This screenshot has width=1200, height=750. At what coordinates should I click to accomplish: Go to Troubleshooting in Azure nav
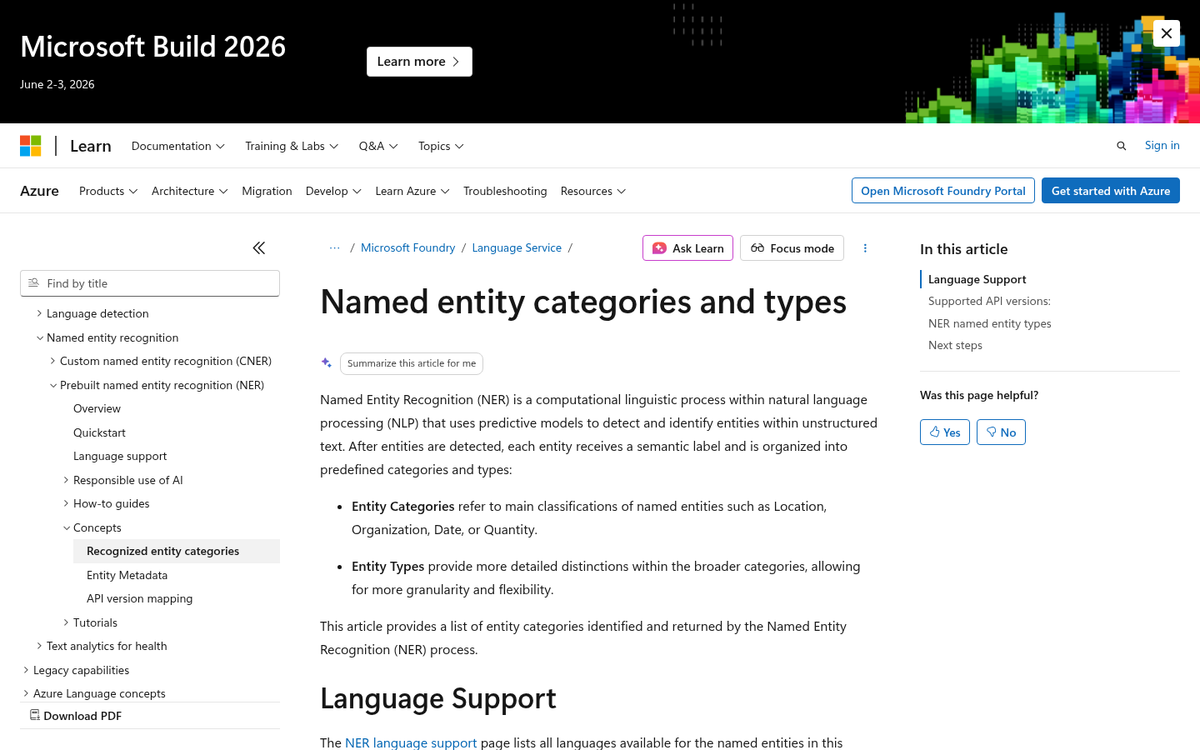[x=505, y=191]
